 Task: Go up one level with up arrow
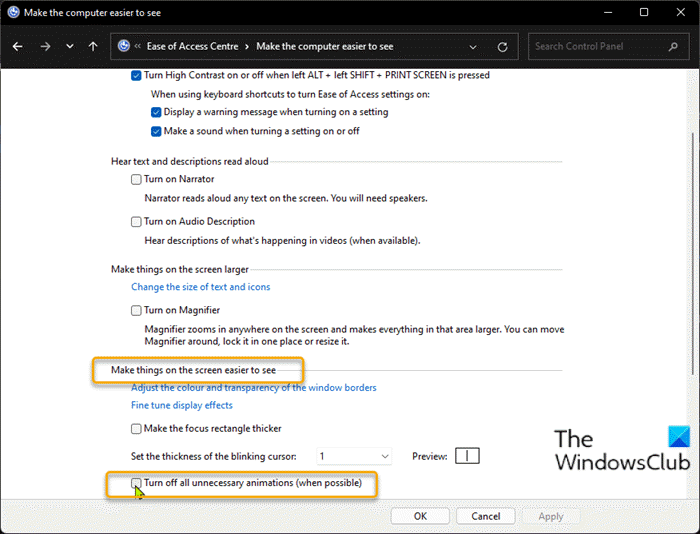(93, 46)
